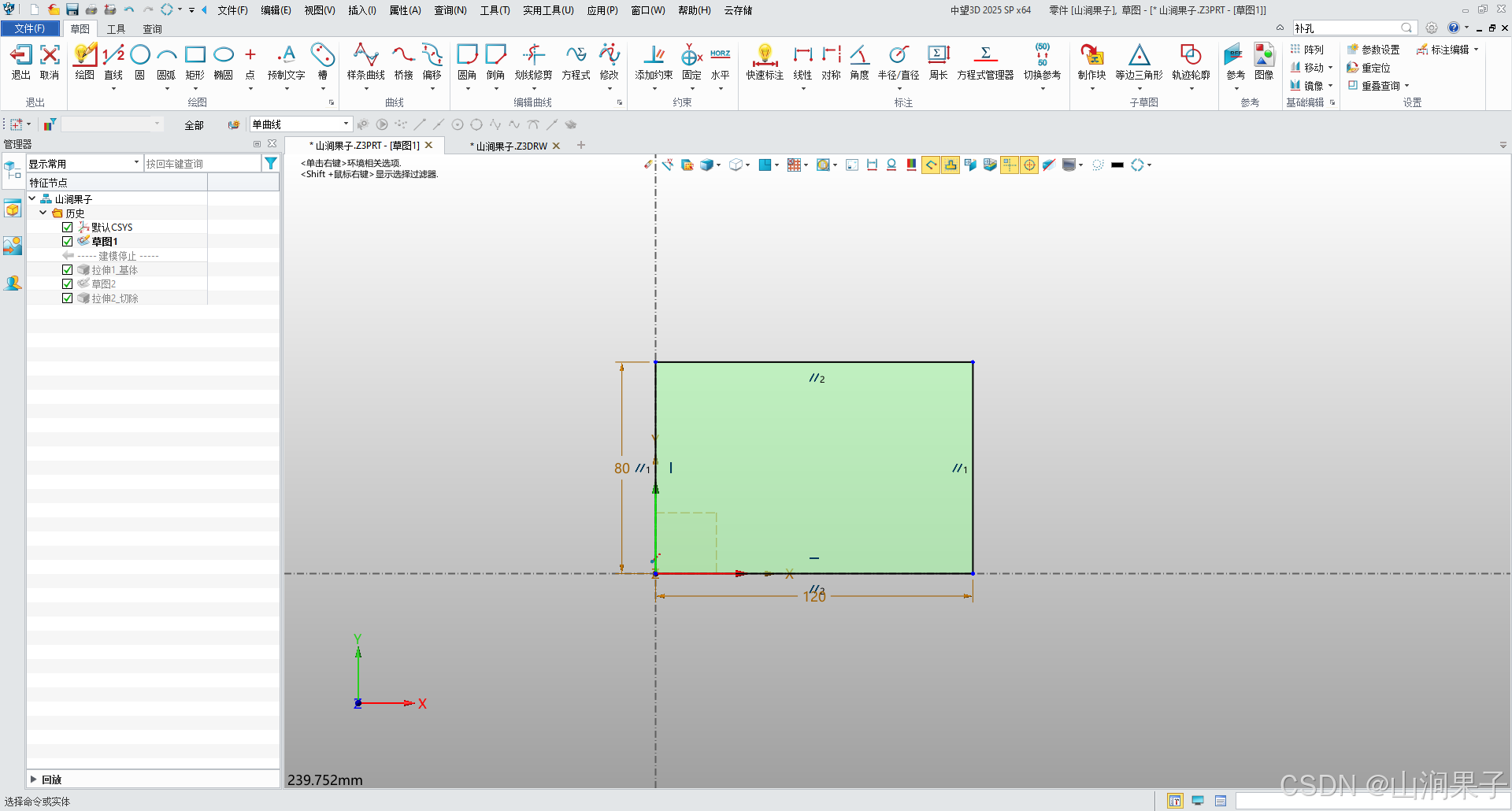Screen dimensions: 1512x811
Task: Collapse the 历史 history folder
Action: 43,213
